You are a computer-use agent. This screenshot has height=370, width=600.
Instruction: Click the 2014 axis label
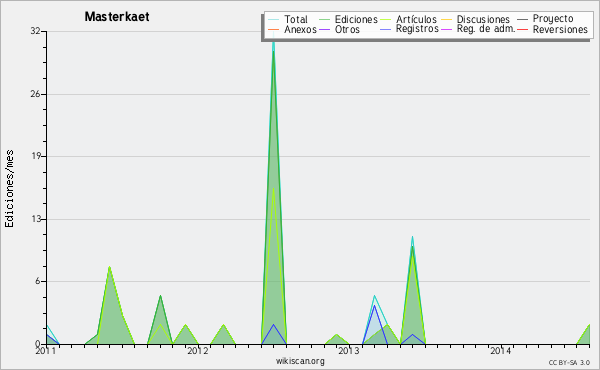click(501, 350)
